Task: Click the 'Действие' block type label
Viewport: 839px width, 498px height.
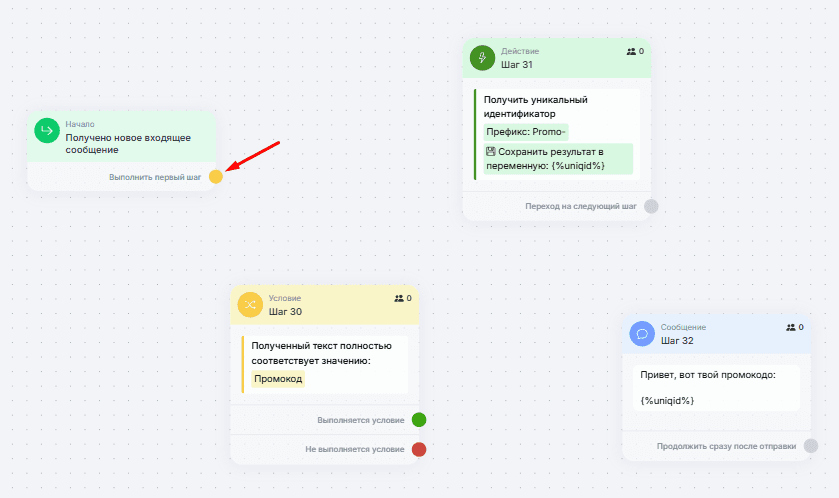Action: 520,51
